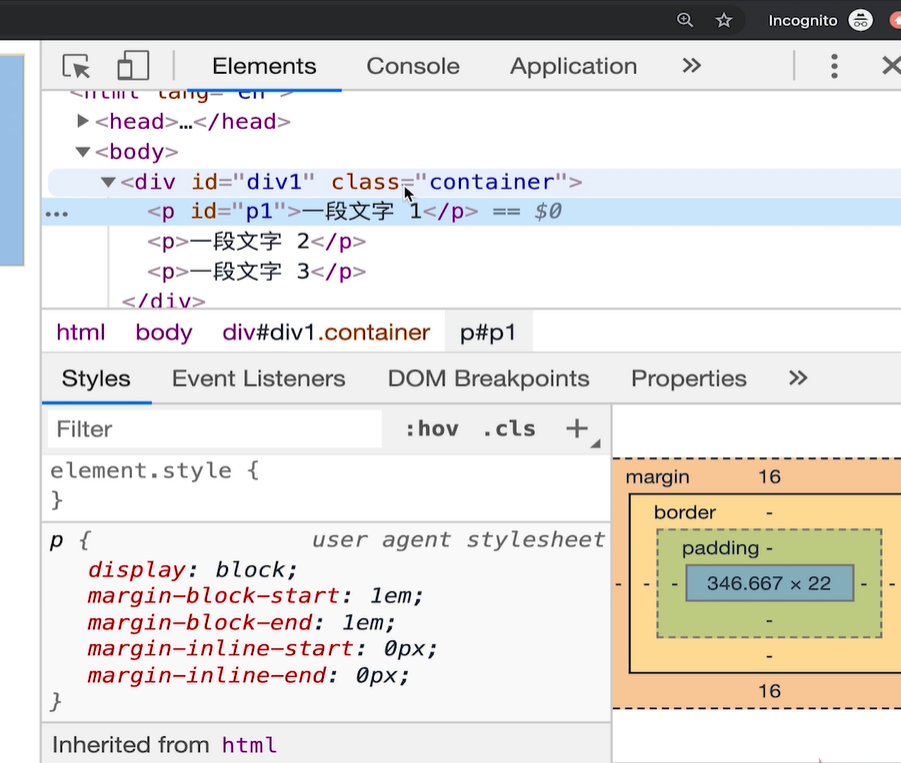Select div#div1.container in the breadcrumb
The image size is (901, 763).
[x=326, y=332]
